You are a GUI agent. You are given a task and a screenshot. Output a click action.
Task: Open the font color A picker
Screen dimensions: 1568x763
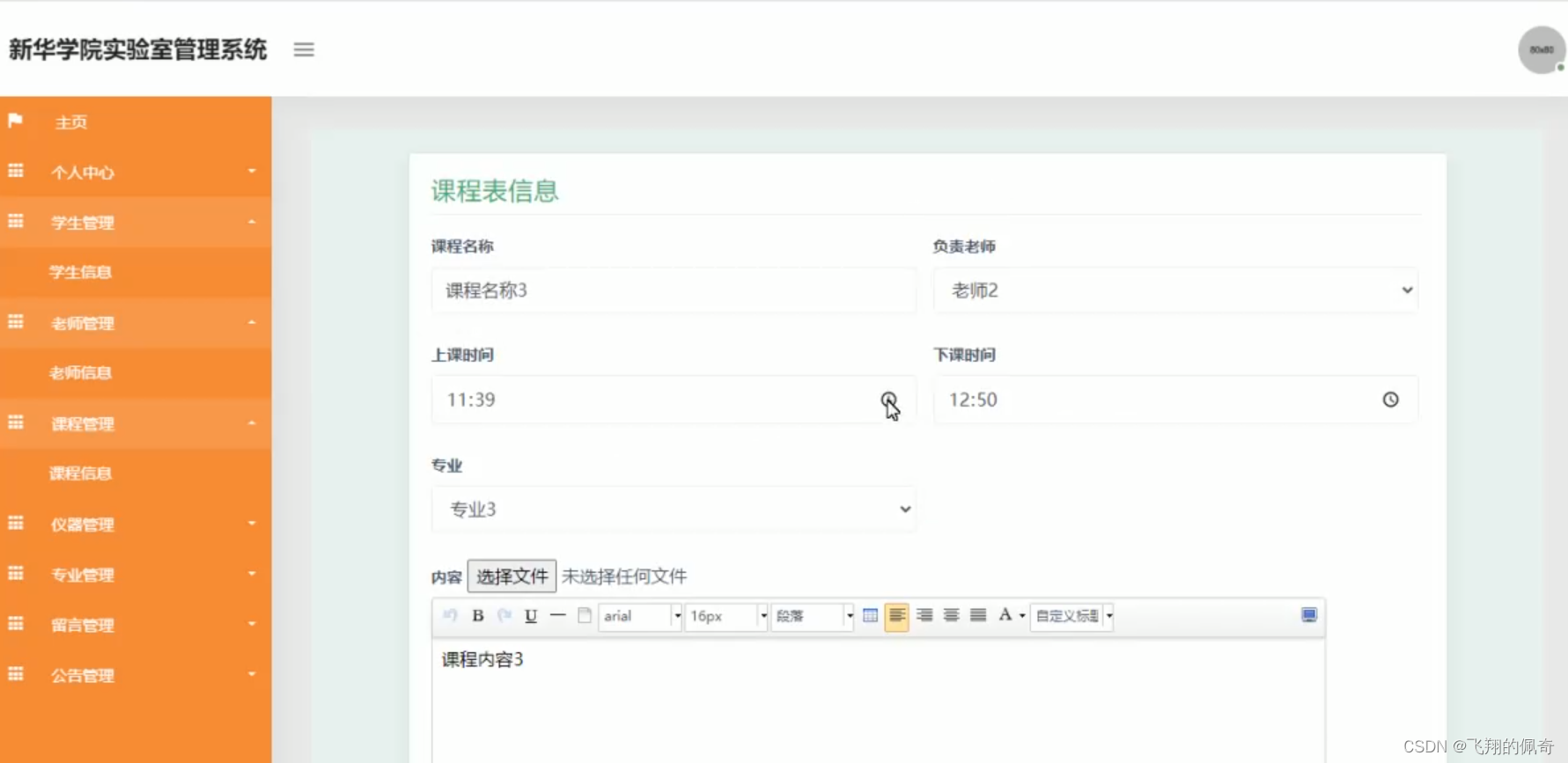[1005, 615]
